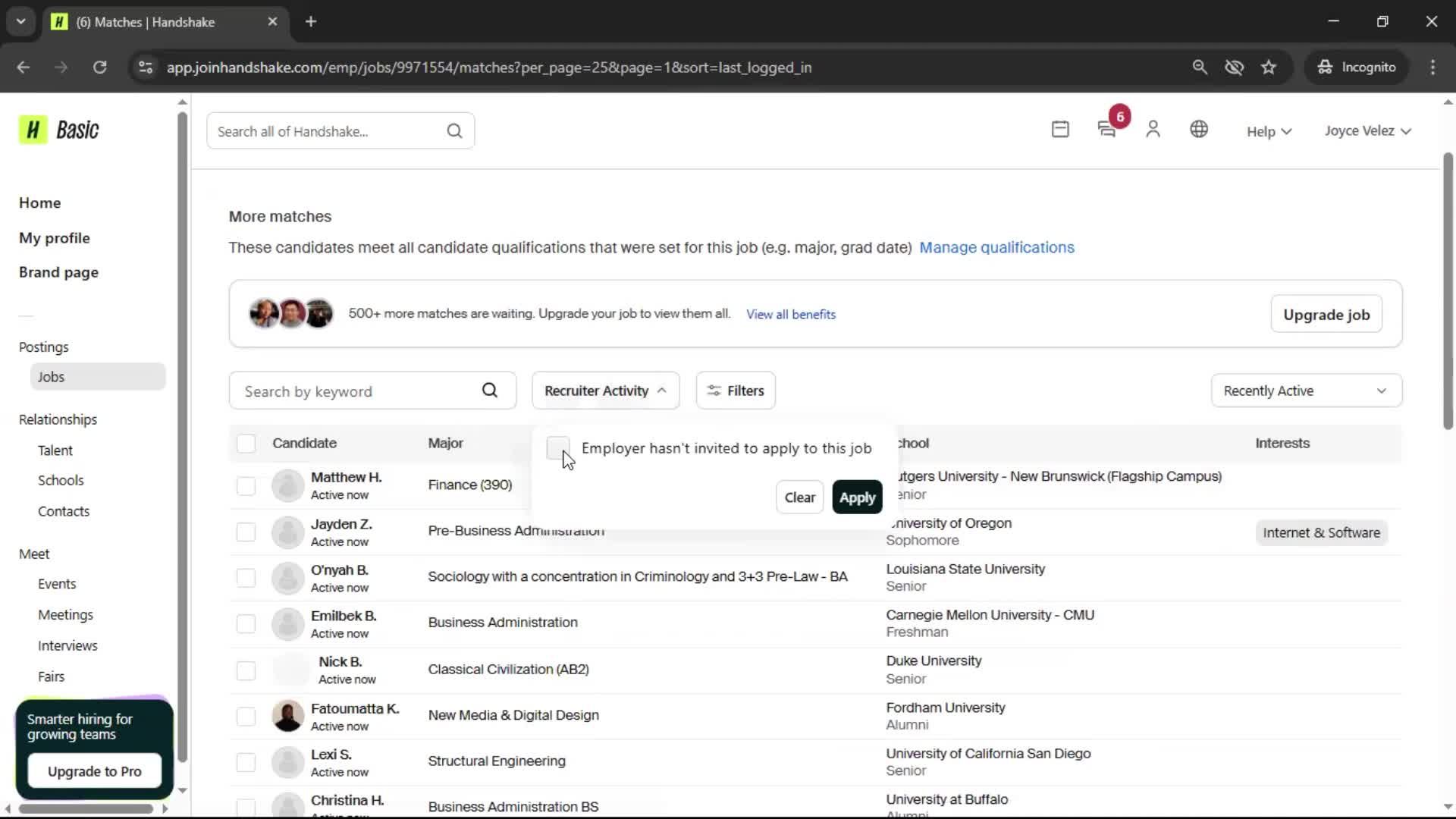Close the Matches Handshake tab
The width and height of the screenshot is (1456, 819).
click(272, 21)
